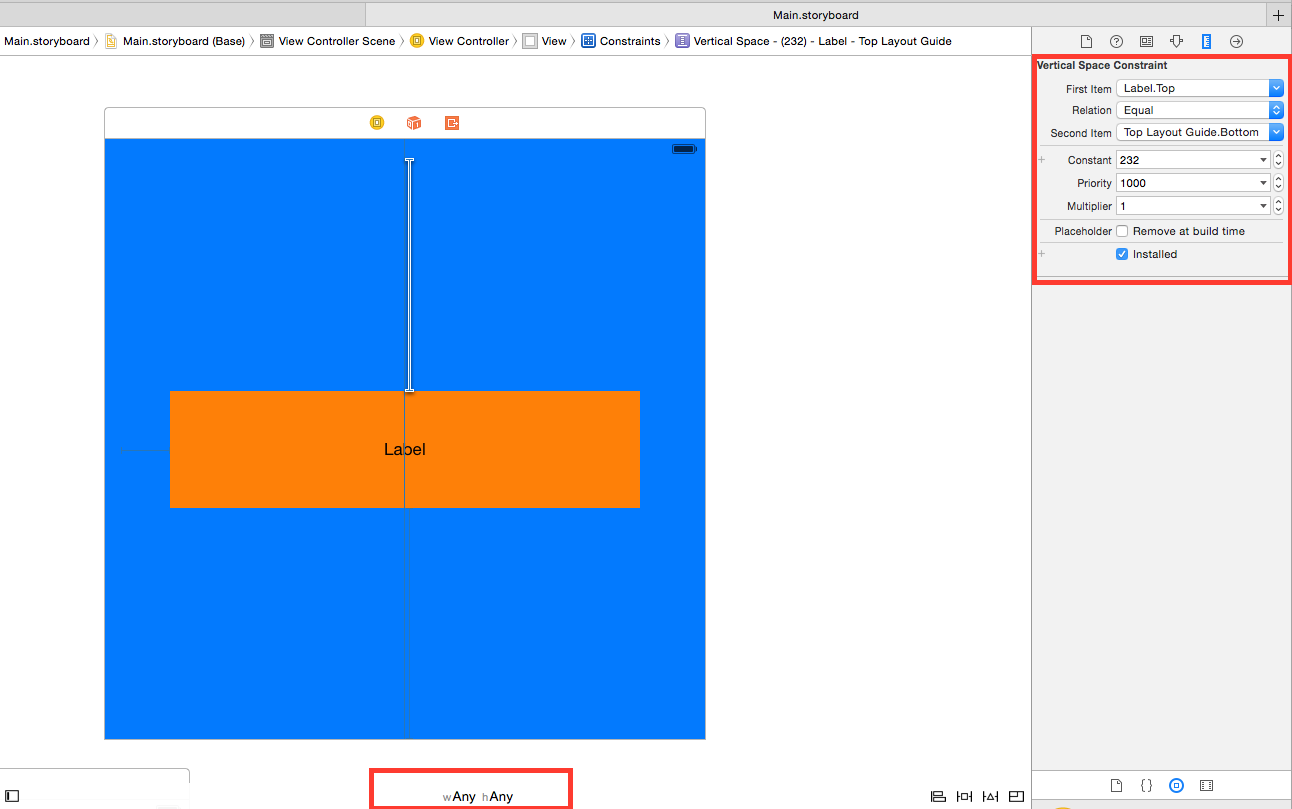Click View Controller Scene breadcrumb
The image size is (1292, 809).
[328, 41]
